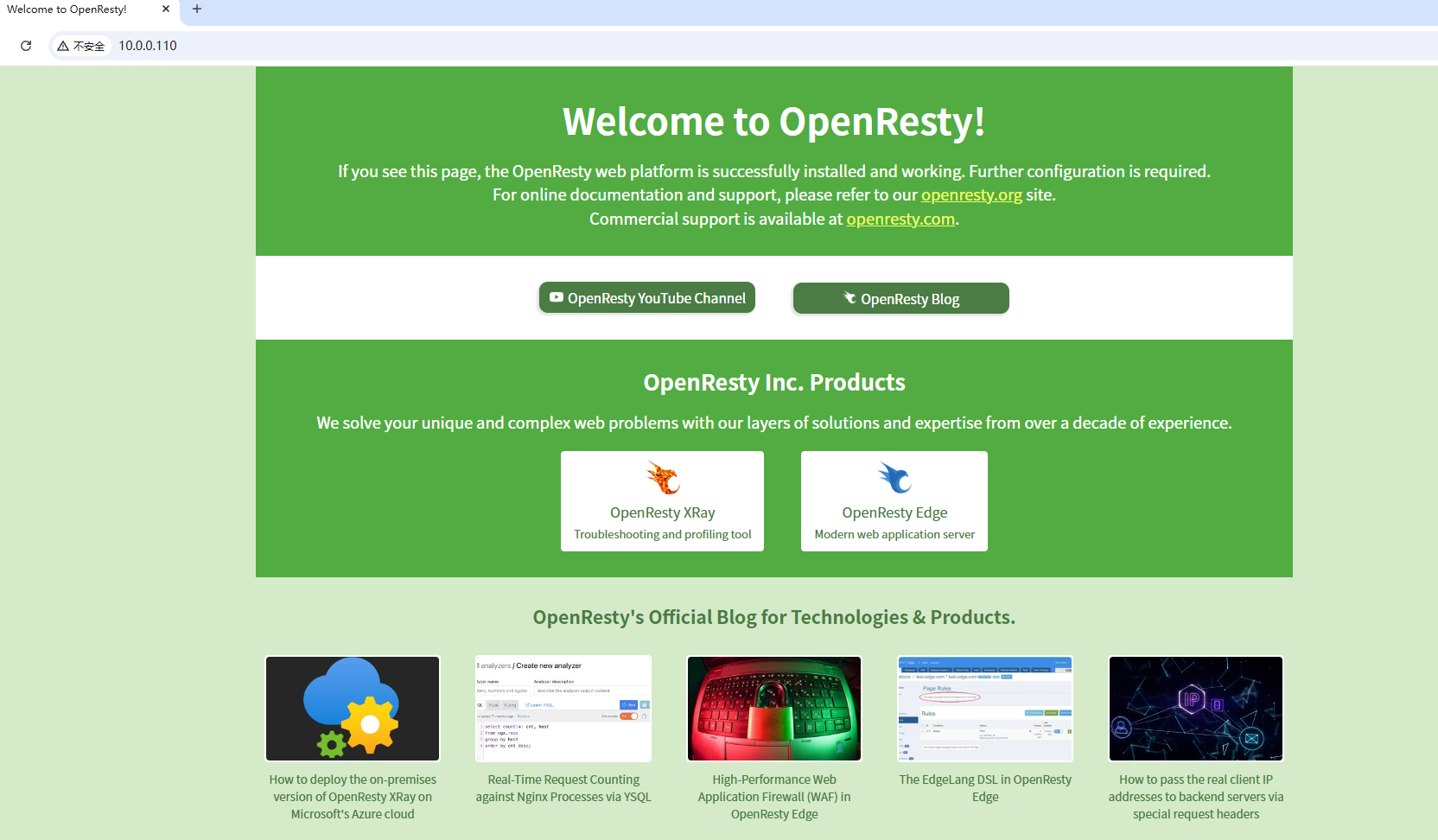The height and width of the screenshot is (840, 1438).
Task: Open the High-Performance Web Application Firewall link
Action: [x=774, y=797]
